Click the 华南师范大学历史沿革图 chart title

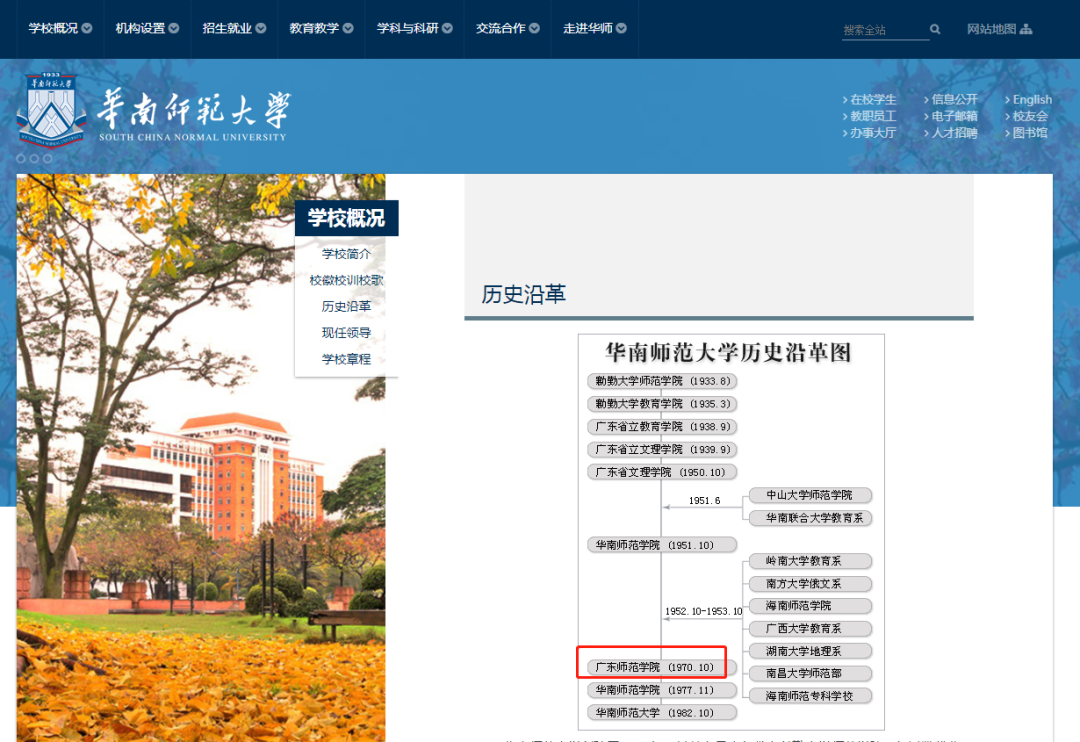(x=728, y=353)
